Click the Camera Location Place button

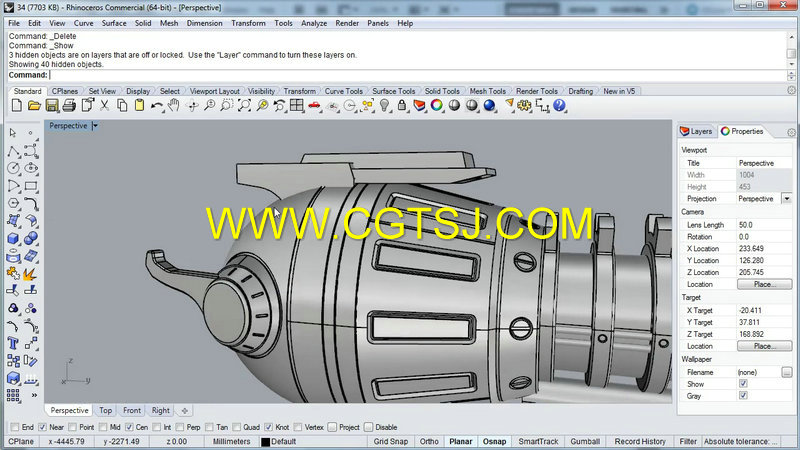[x=764, y=284]
